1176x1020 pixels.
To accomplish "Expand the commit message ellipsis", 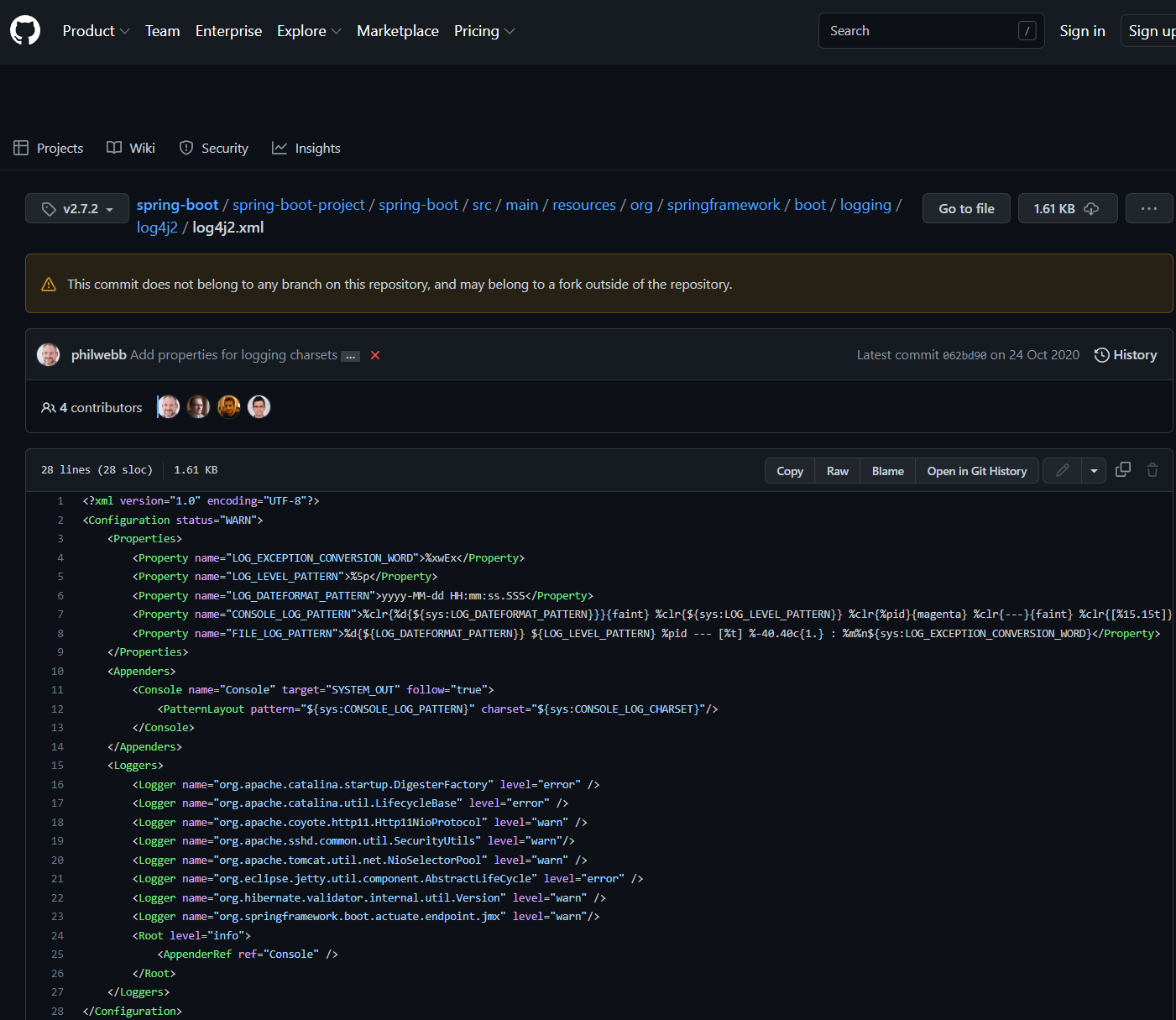I will pos(351,356).
